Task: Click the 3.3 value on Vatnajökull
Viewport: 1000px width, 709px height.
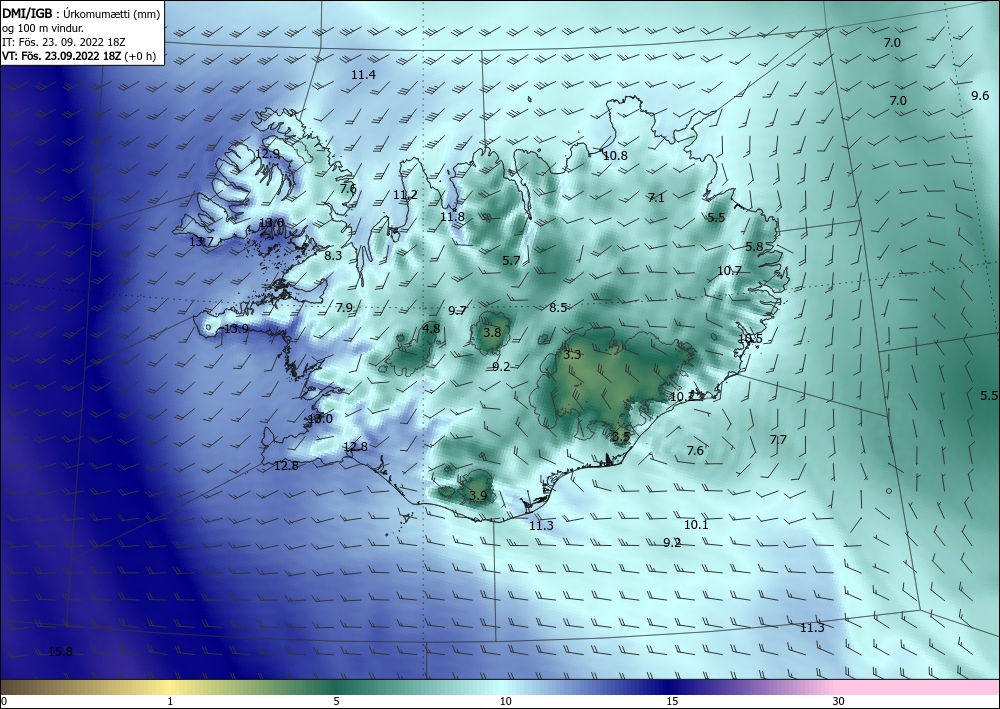Action: pyautogui.click(x=572, y=354)
